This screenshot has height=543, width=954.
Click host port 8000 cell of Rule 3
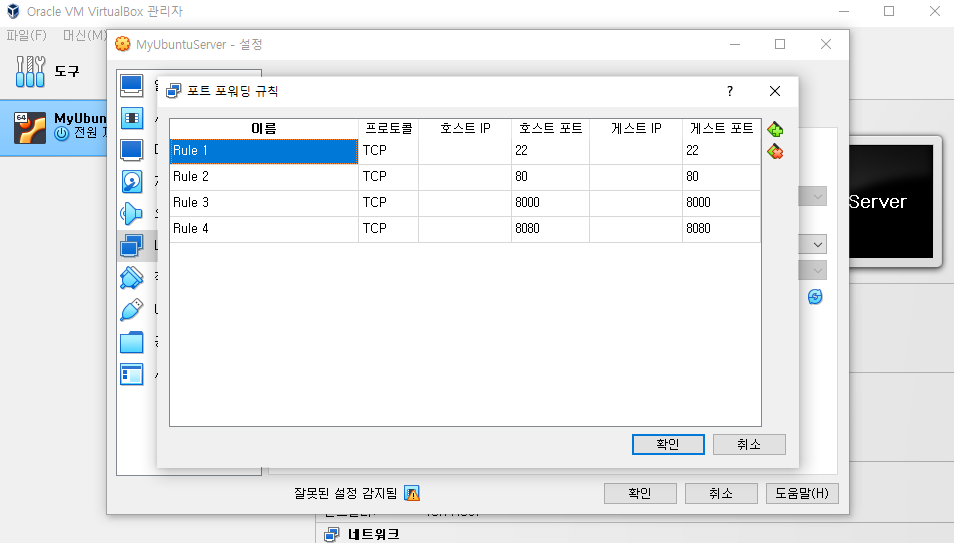click(551, 203)
